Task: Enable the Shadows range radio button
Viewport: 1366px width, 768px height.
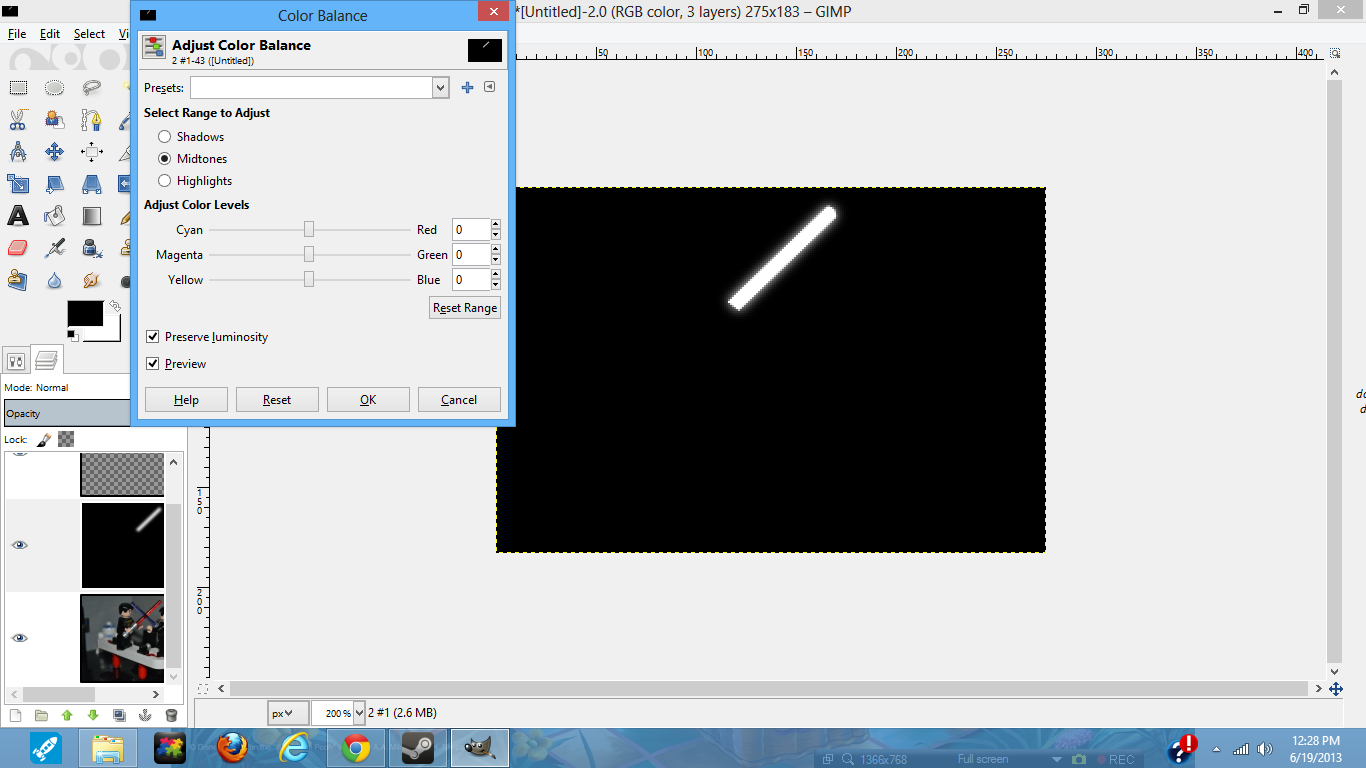Action: 164,136
